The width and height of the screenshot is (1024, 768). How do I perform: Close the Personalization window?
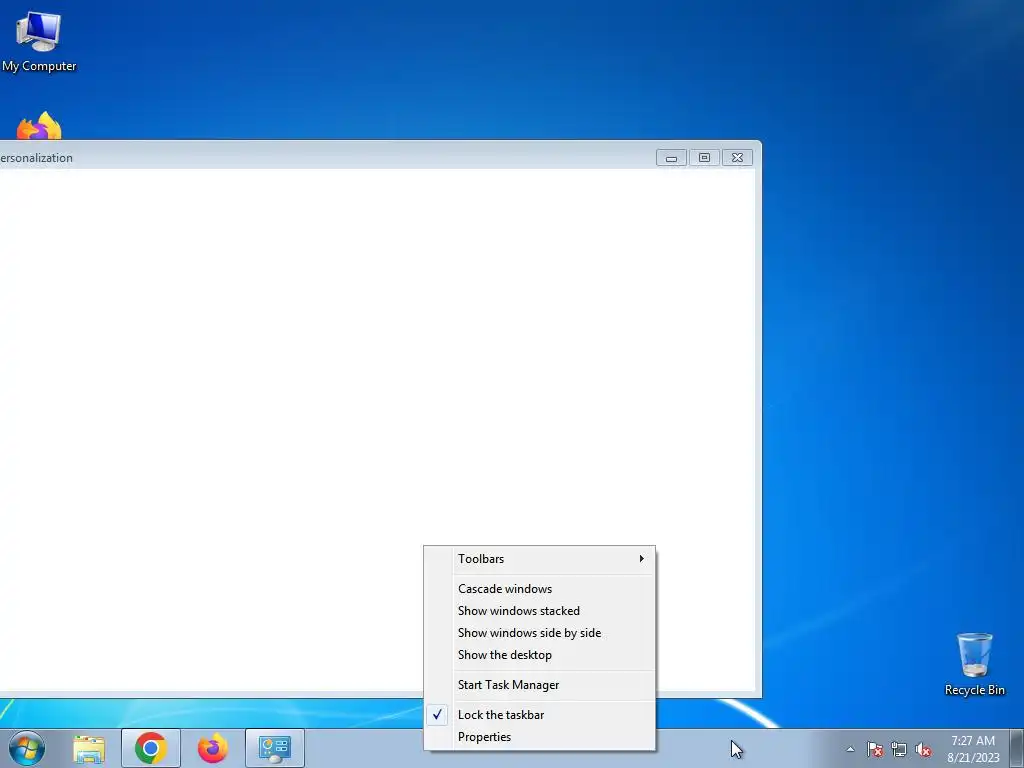click(x=737, y=158)
